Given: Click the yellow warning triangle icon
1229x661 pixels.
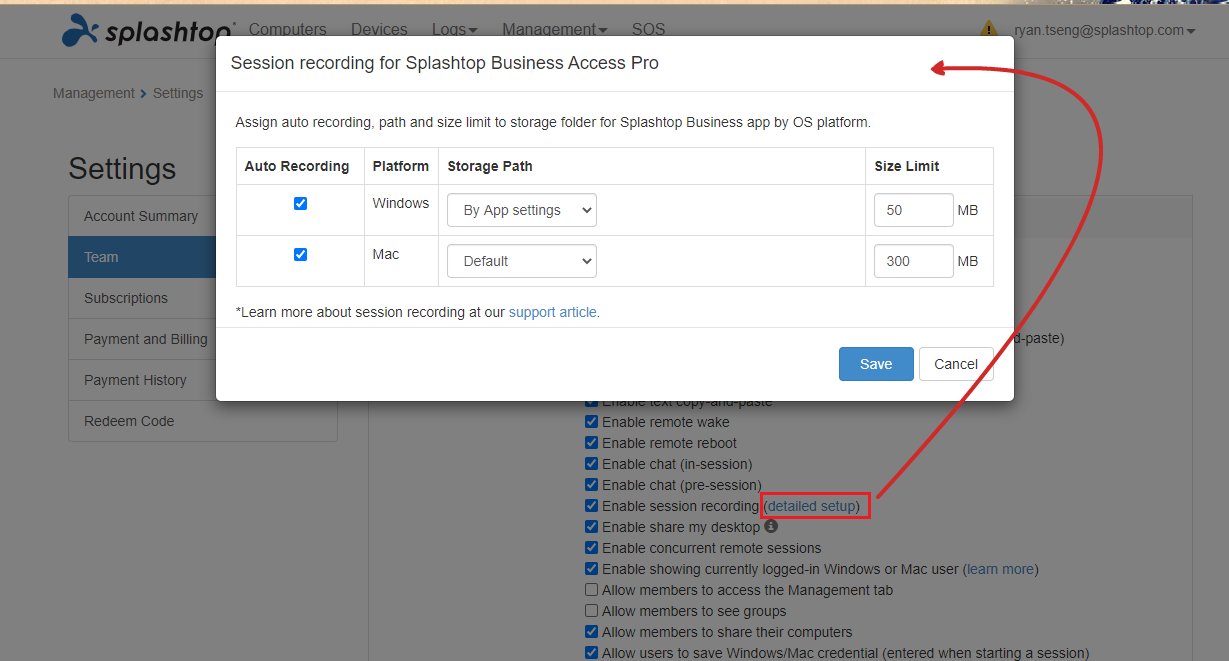Looking at the screenshot, I should tap(989, 30).
